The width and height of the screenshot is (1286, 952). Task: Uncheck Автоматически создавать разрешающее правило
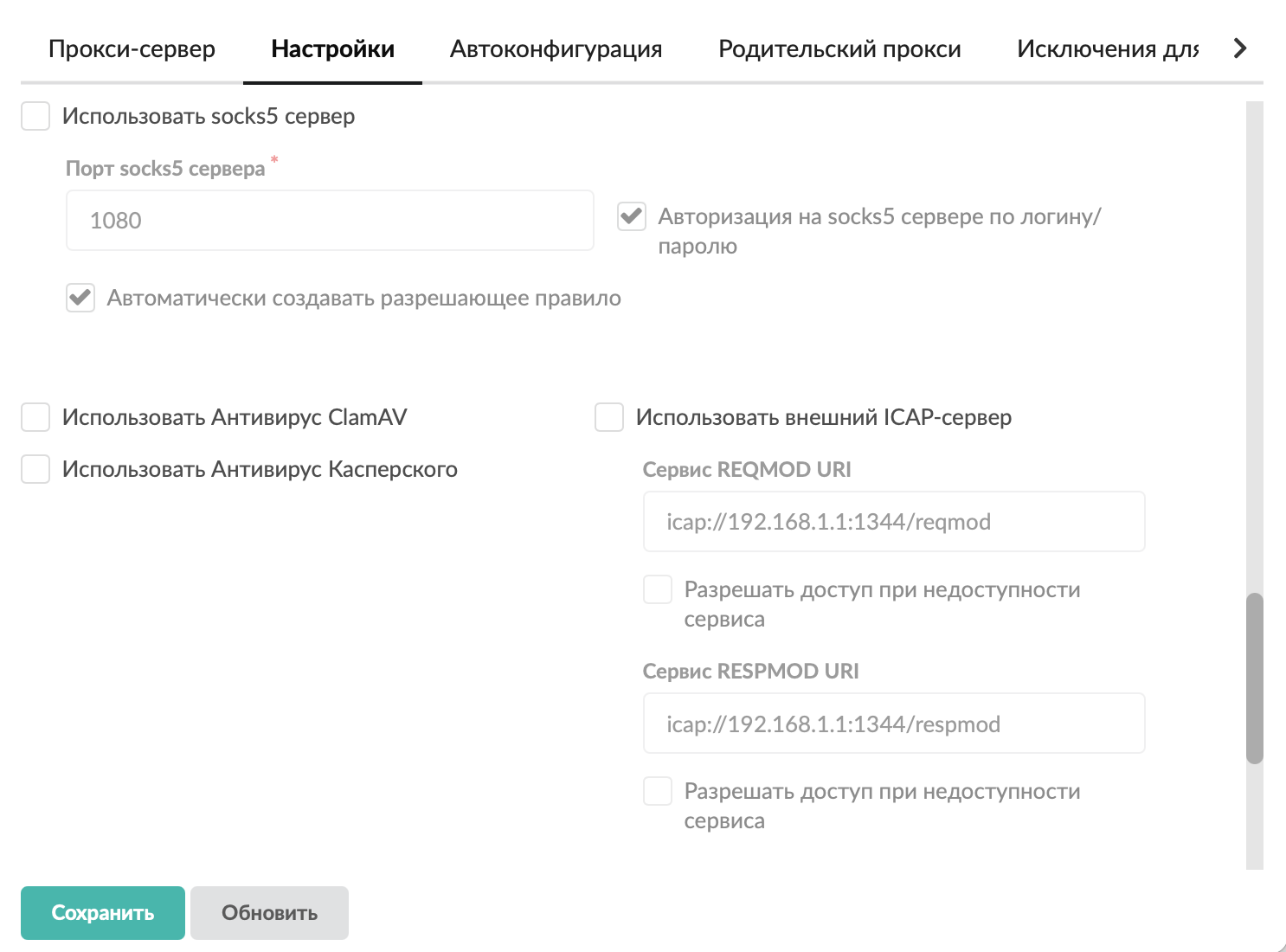tap(80, 298)
